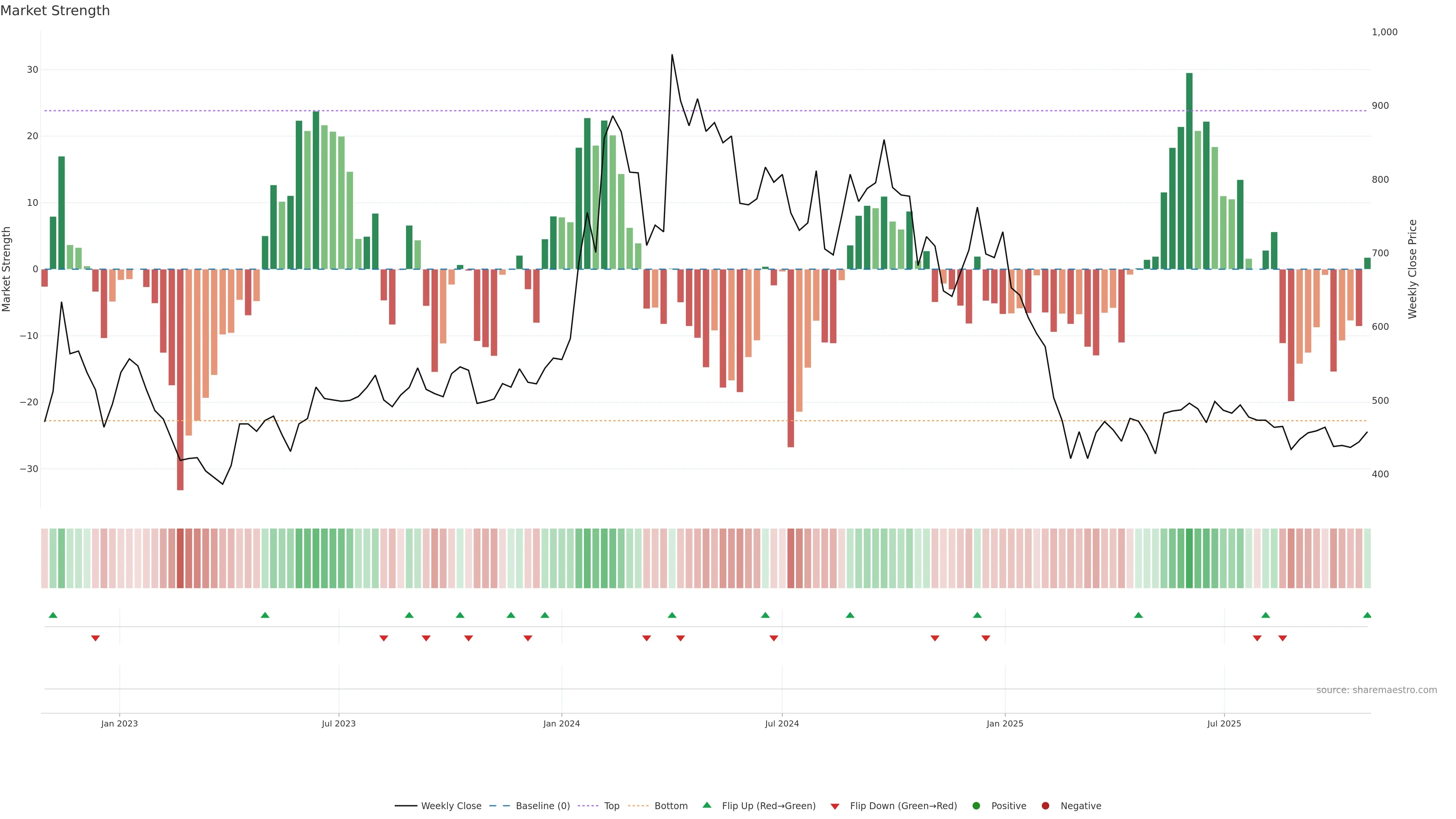The width and height of the screenshot is (1456, 819).
Task: Click the first green flip-up marker at far left
Action: pyautogui.click(x=53, y=615)
